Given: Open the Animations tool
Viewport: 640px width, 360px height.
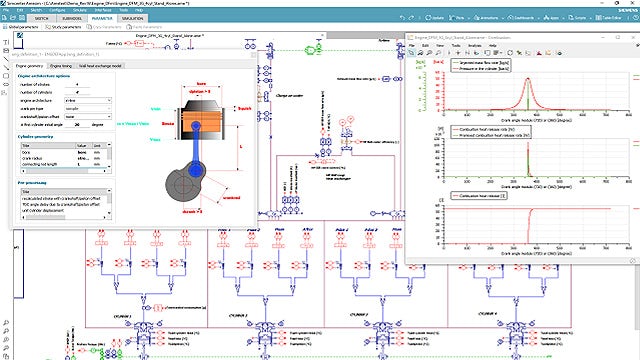Looking at the screenshot, I should pos(486,18).
